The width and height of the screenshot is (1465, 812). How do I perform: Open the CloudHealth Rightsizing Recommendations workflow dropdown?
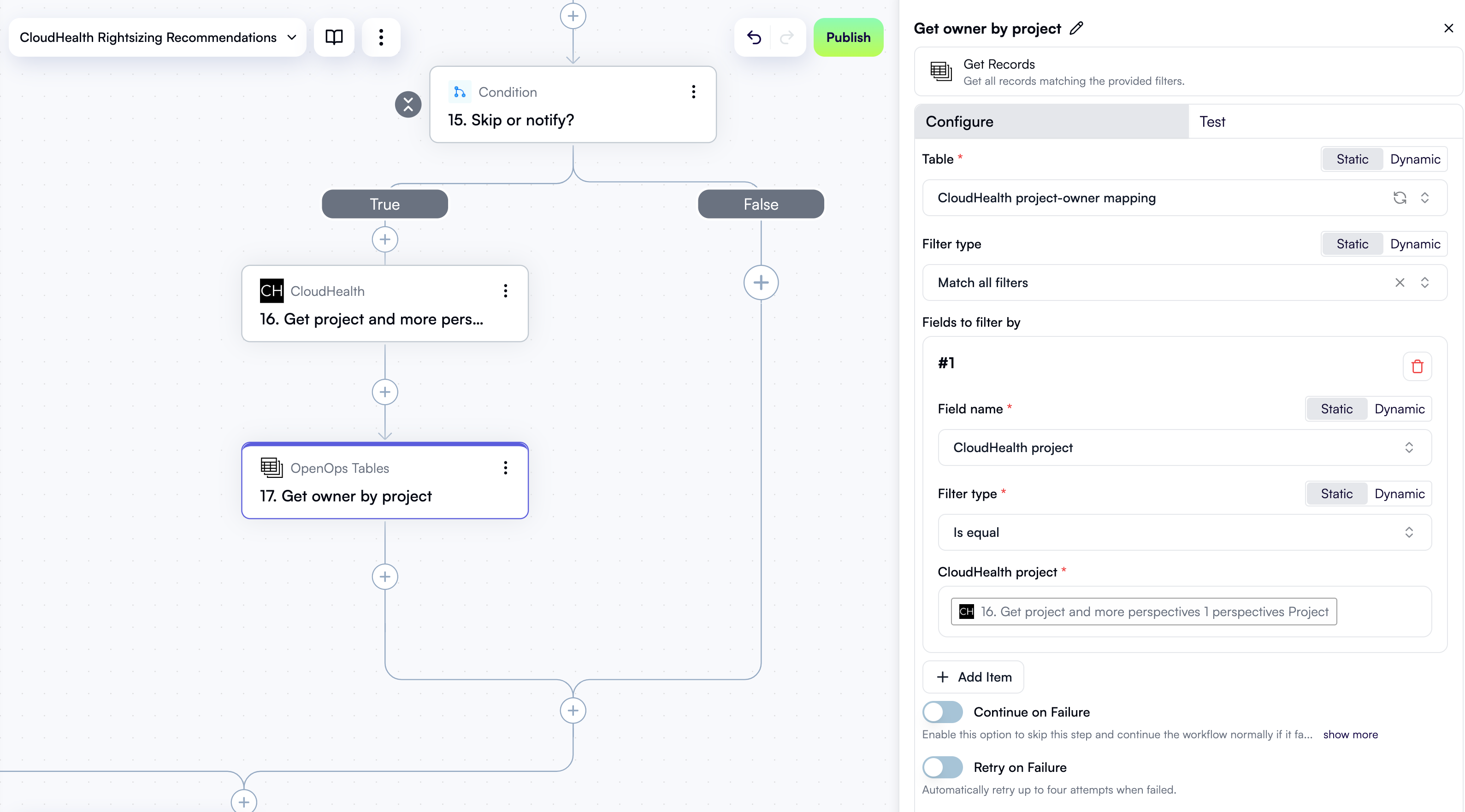[x=292, y=37]
